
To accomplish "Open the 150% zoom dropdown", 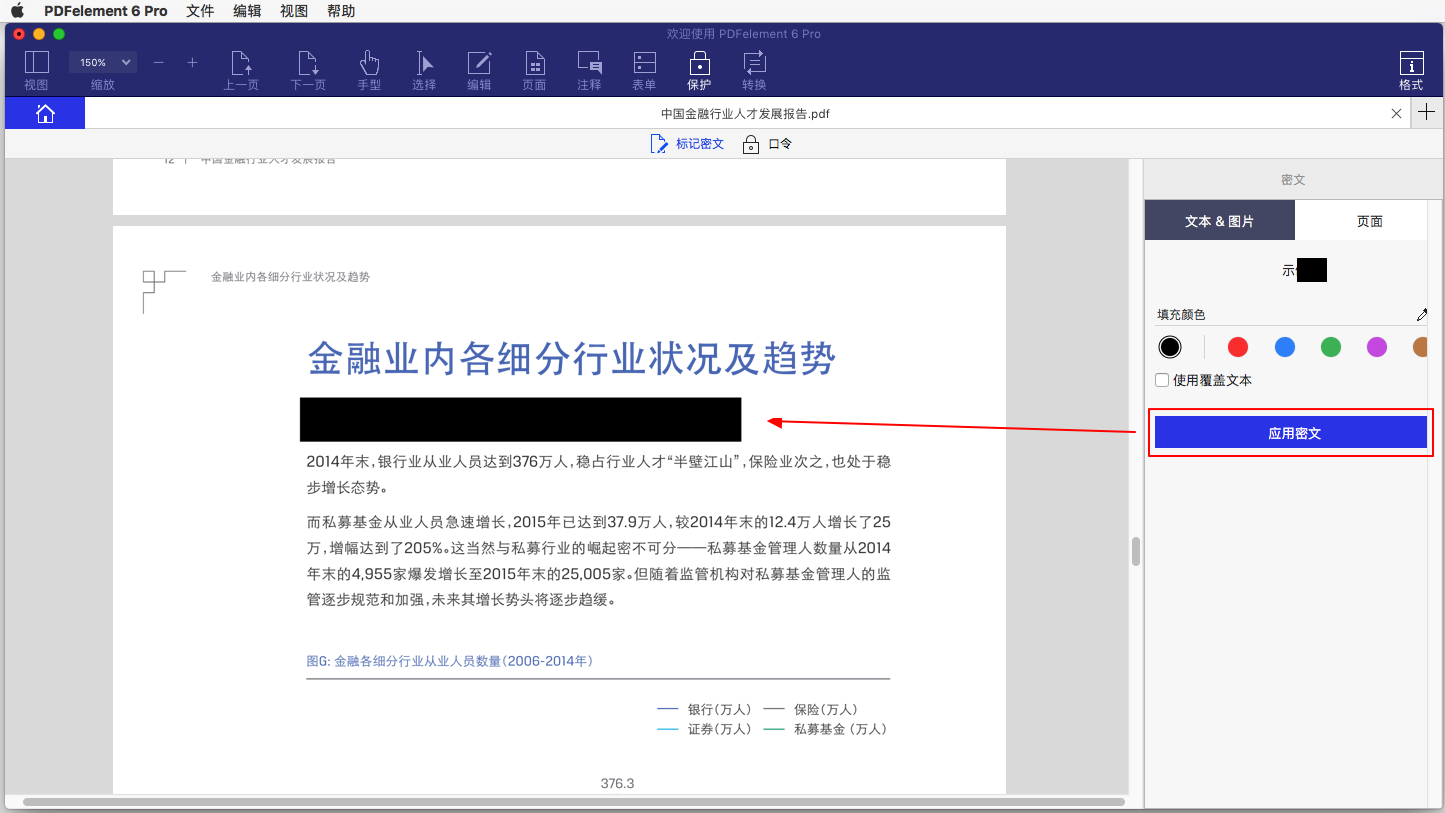I will [102, 62].
